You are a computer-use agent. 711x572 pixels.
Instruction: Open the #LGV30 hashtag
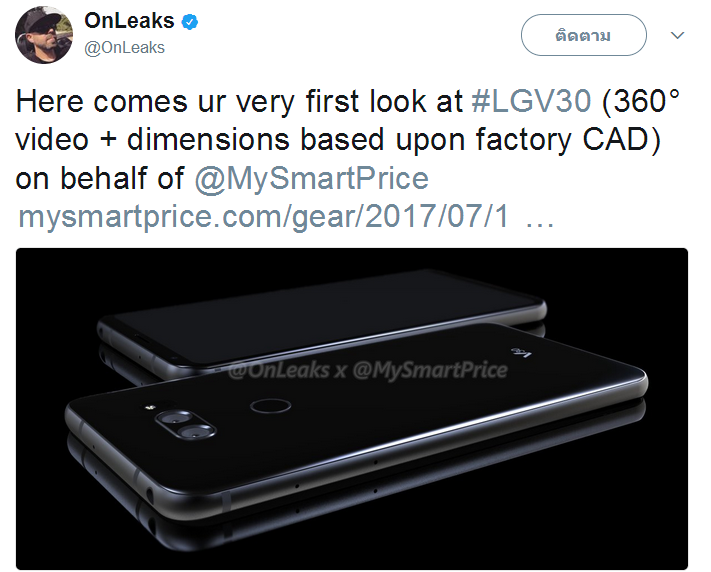531,101
